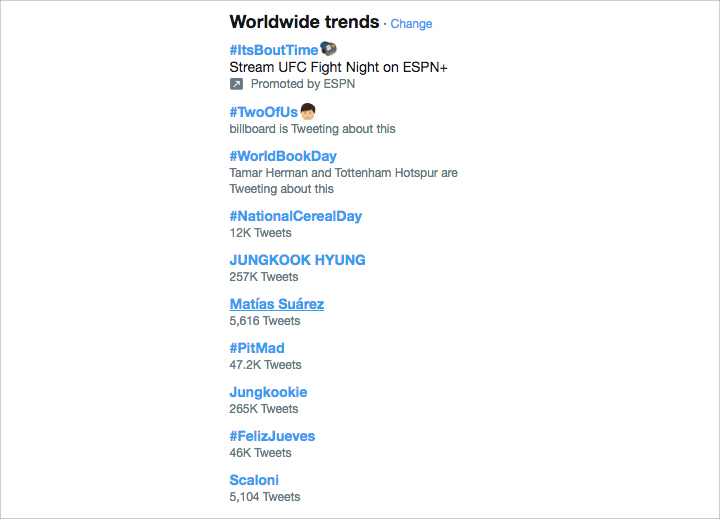This screenshot has height=519, width=720.
Task: Open the #TwoOfUs trend
Action: [x=264, y=112]
